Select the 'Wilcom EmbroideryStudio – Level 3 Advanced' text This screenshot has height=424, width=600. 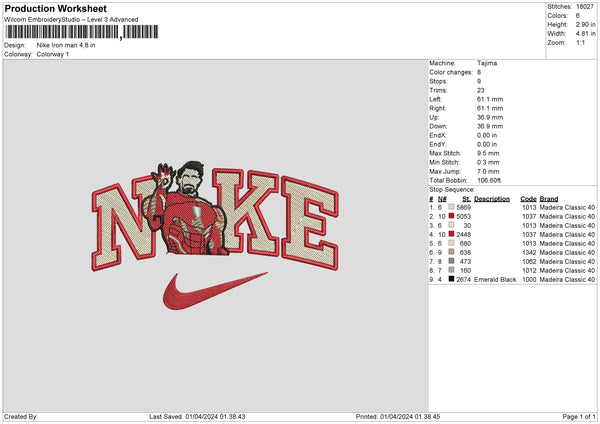pyautogui.click(x=71, y=20)
